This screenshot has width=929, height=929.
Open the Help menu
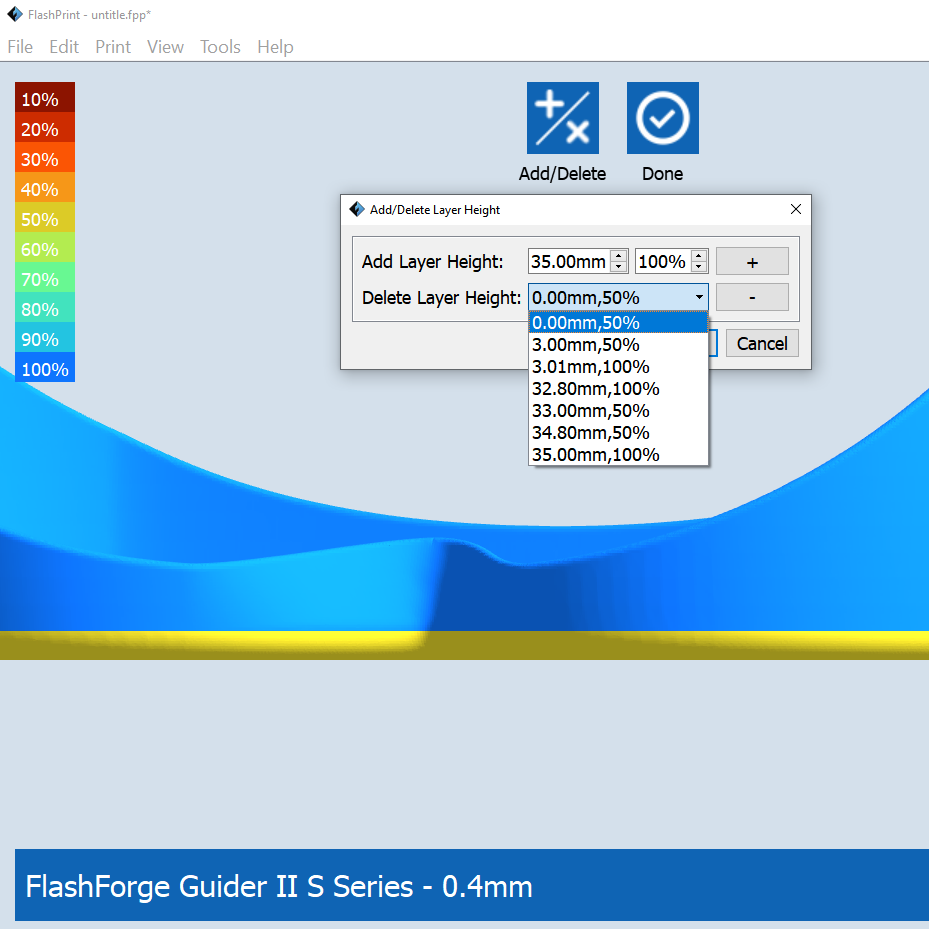(x=275, y=47)
